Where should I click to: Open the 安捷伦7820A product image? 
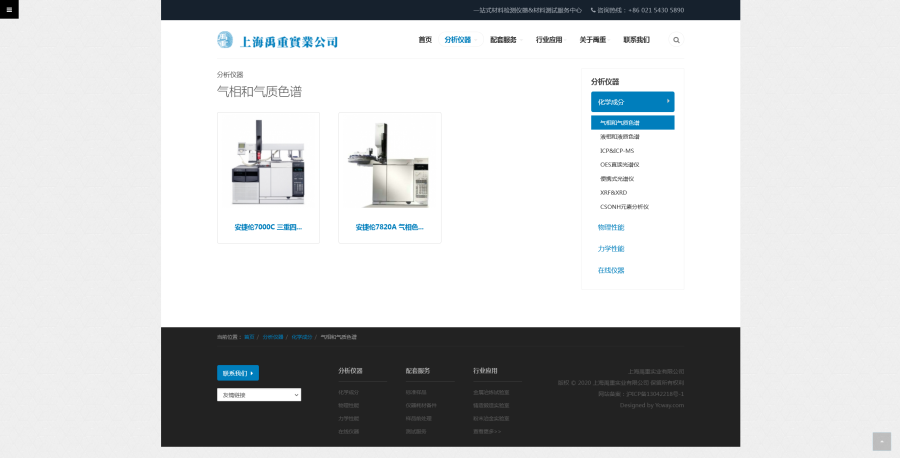(x=389, y=163)
